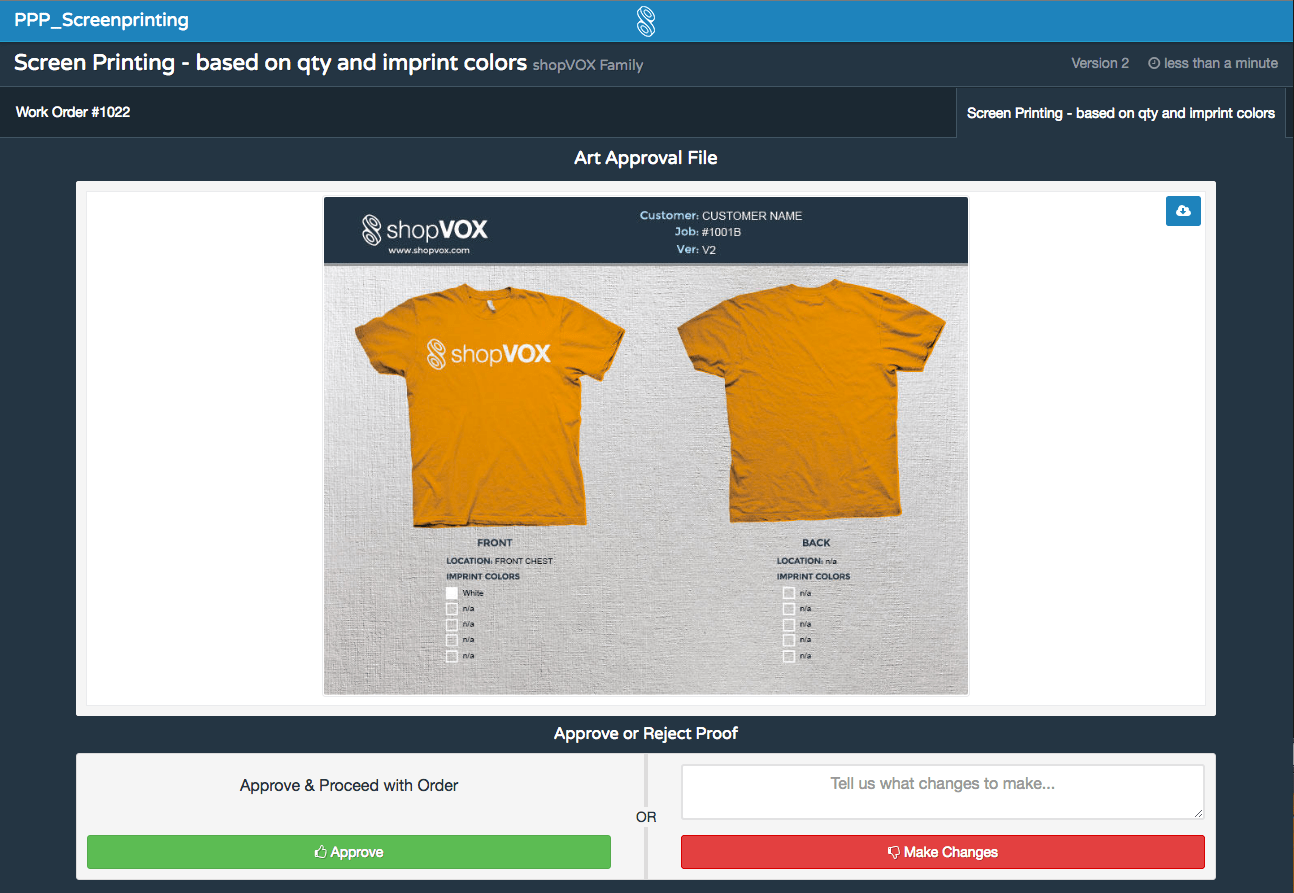Viewport: 1294px width, 893px height.
Task: Switch to the Work Order #1022 tab
Action: coord(73,112)
